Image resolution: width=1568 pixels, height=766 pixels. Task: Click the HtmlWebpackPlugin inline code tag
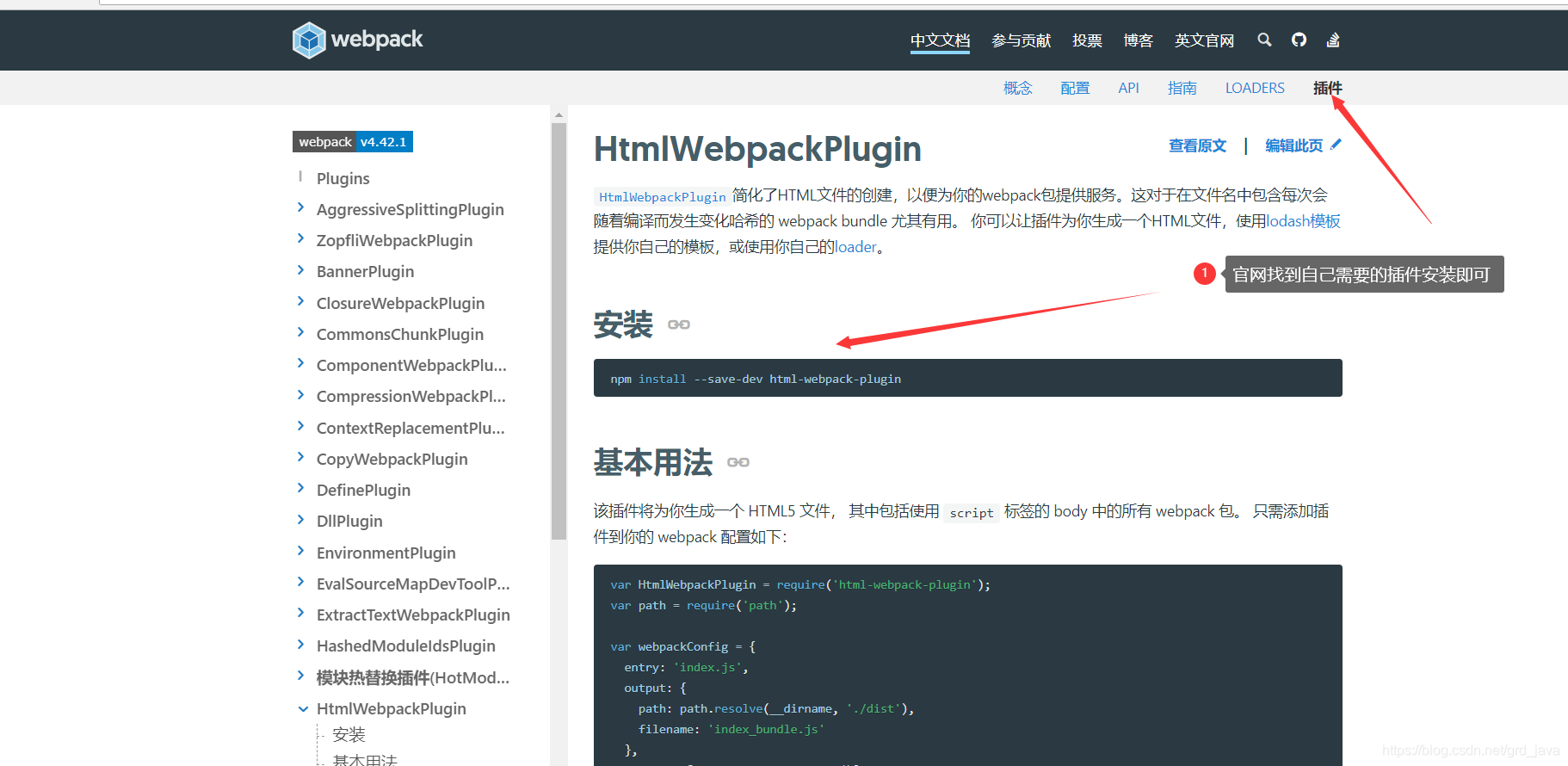[x=662, y=196]
